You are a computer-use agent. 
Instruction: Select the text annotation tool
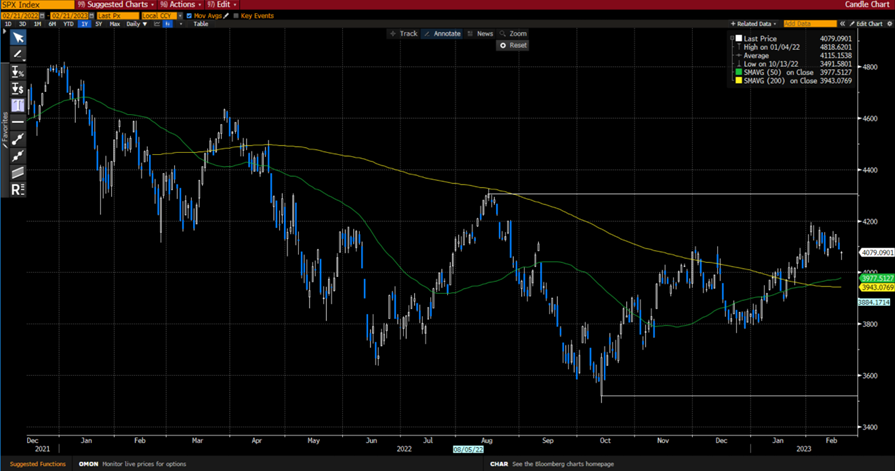pos(18,105)
